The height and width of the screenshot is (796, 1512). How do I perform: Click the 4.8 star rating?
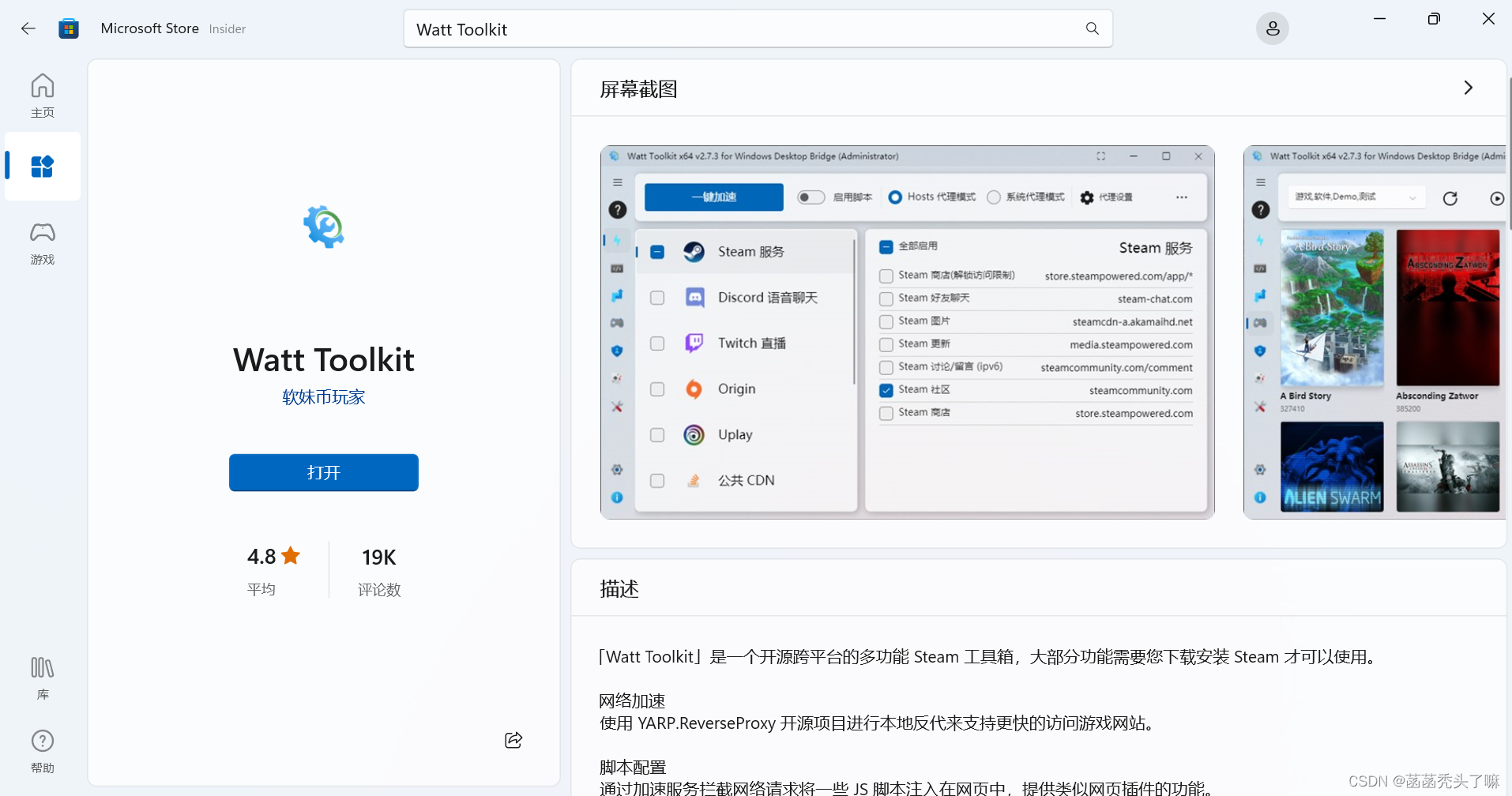[269, 557]
